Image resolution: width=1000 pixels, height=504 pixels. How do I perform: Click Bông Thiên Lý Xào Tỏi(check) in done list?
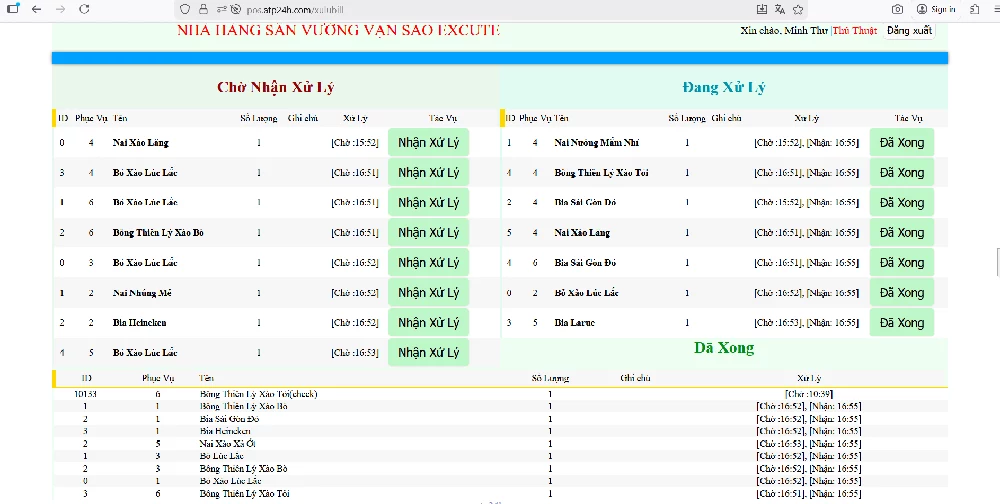coord(258,394)
